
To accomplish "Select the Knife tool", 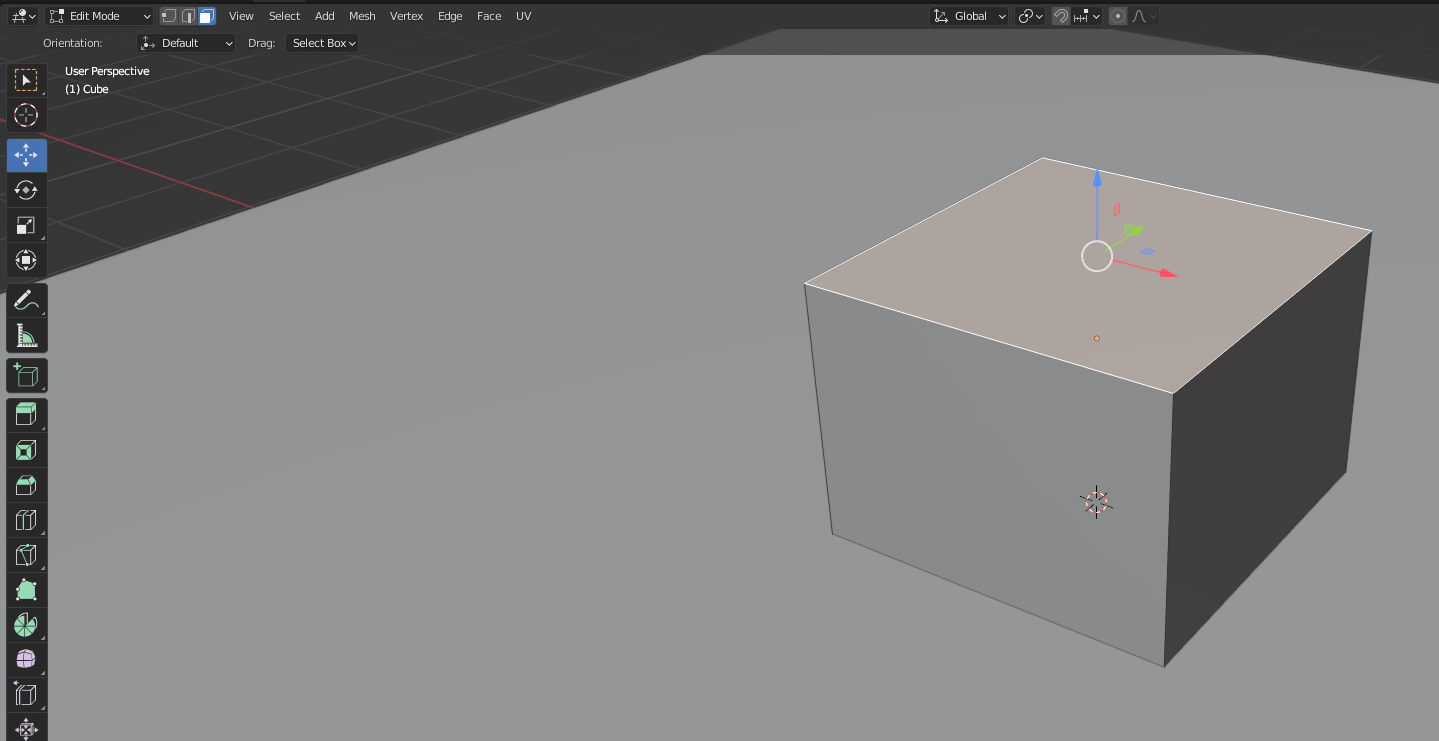I will coord(26,555).
